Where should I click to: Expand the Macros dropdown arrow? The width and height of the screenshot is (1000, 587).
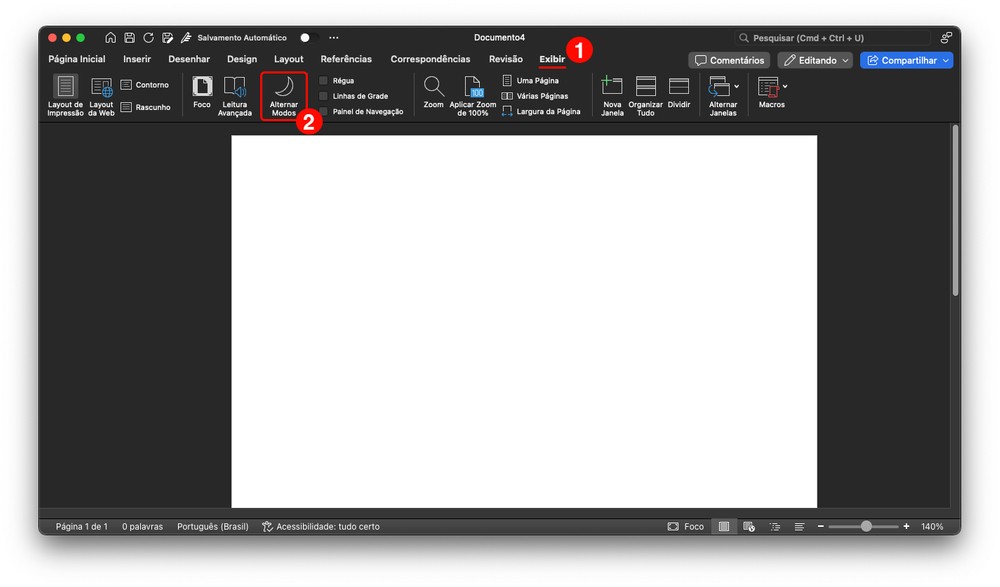[785, 87]
